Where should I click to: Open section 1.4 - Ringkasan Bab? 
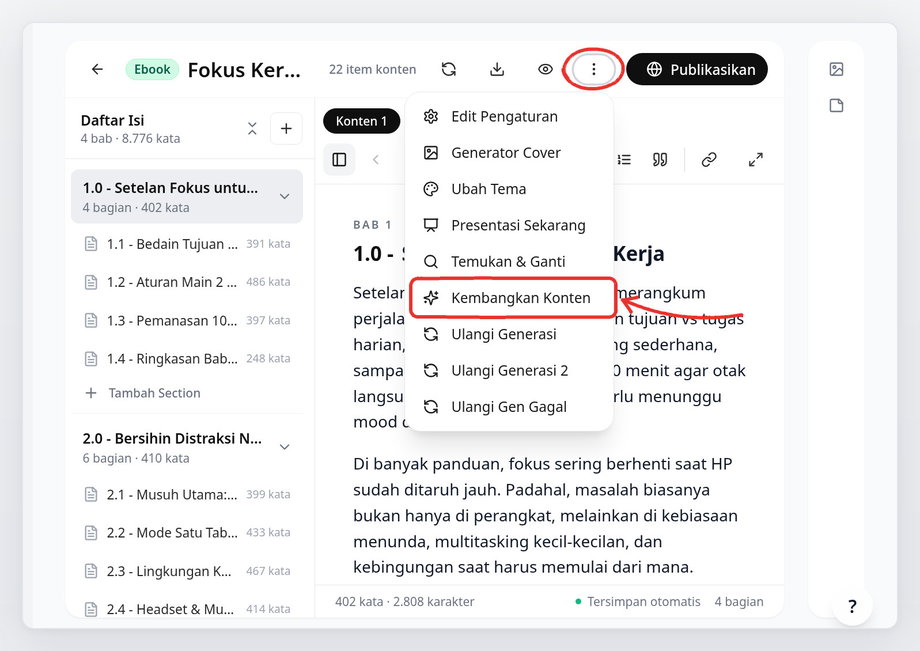(187, 358)
